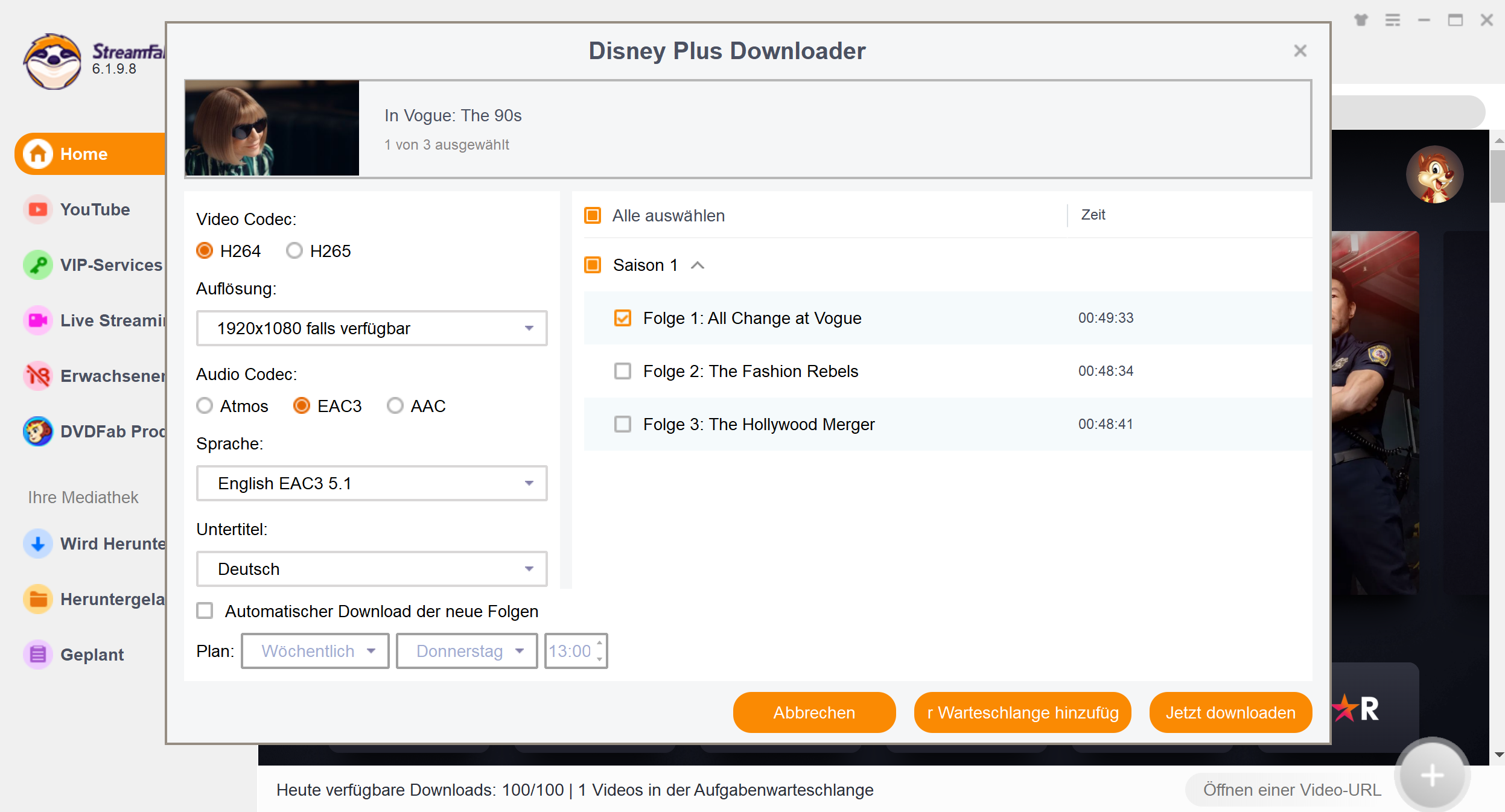Select H265 video codec

coord(294,250)
